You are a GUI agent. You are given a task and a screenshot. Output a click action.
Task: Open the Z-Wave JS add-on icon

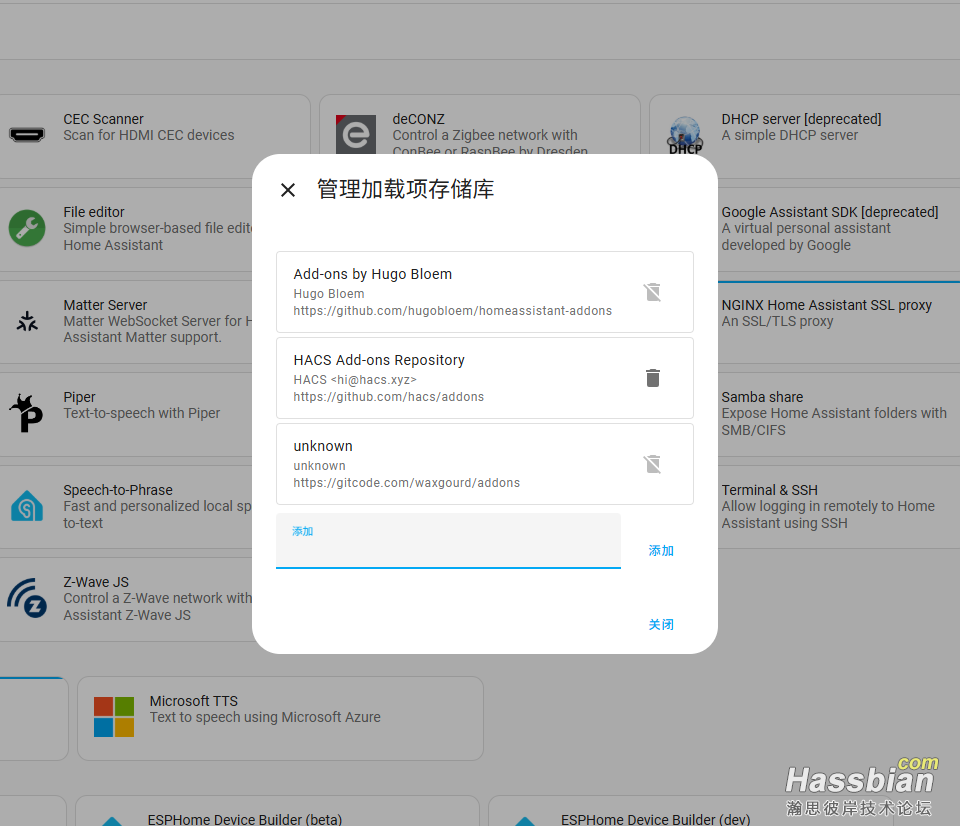[27, 598]
